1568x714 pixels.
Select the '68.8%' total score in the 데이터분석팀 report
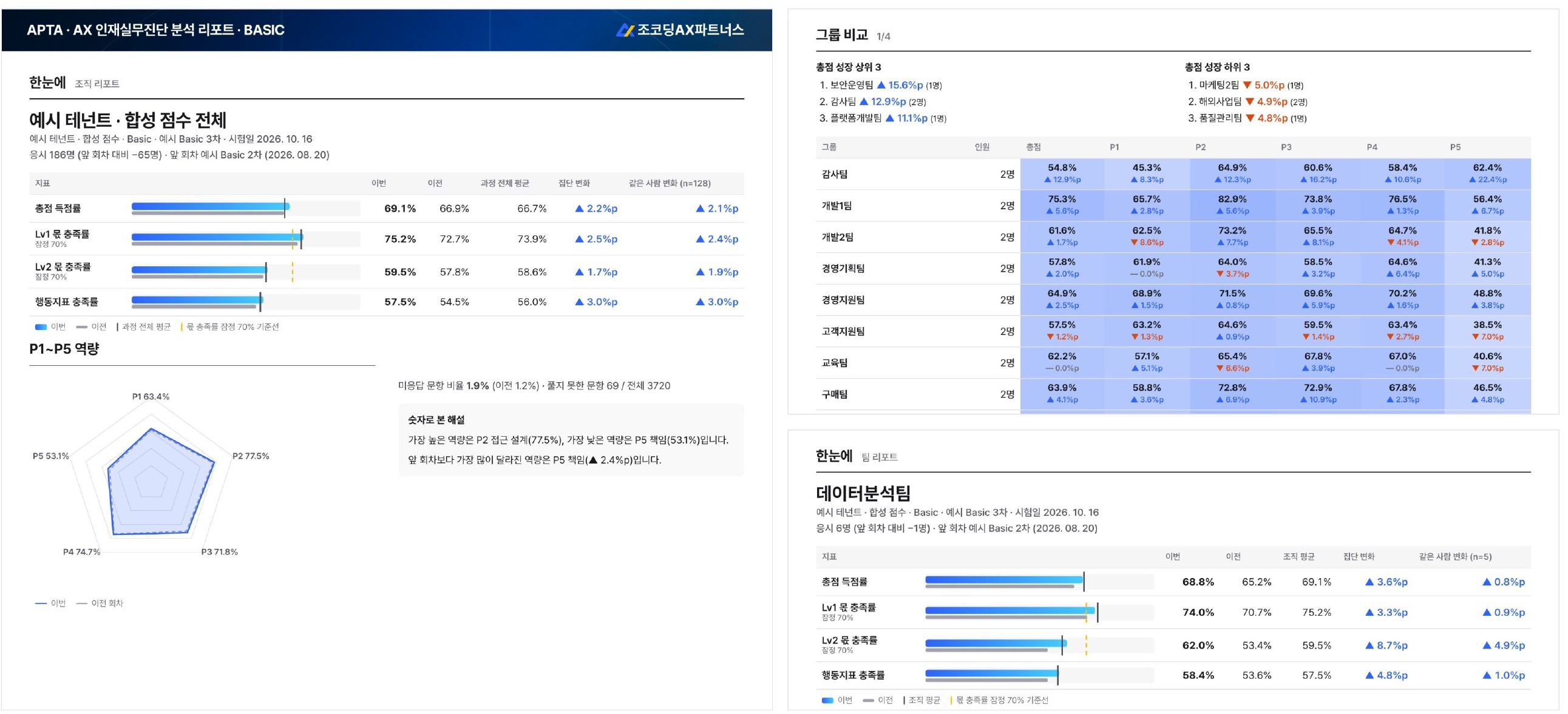pyautogui.click(x=1198, y=582)
